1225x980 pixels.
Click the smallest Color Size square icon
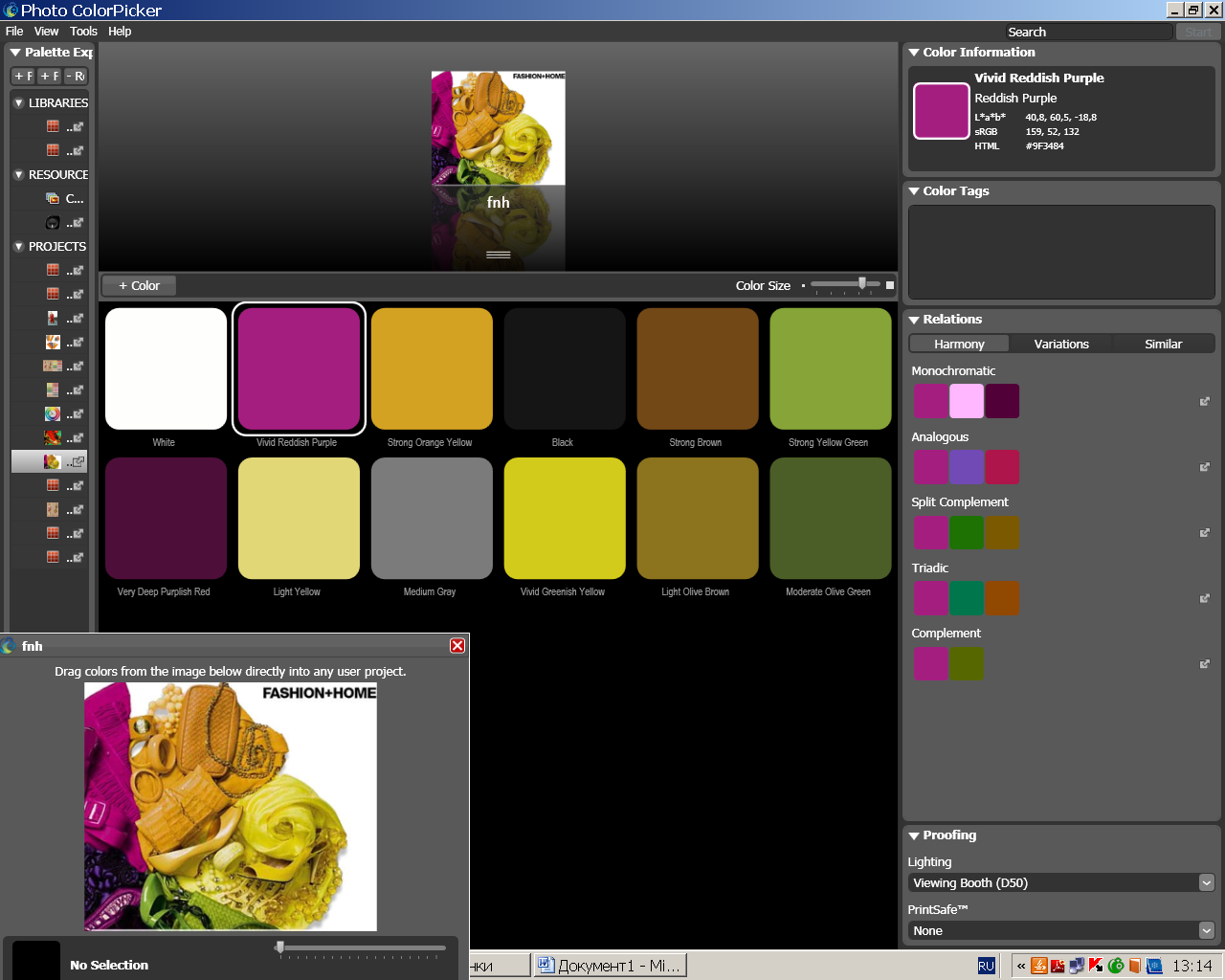(x=804, y=285)
